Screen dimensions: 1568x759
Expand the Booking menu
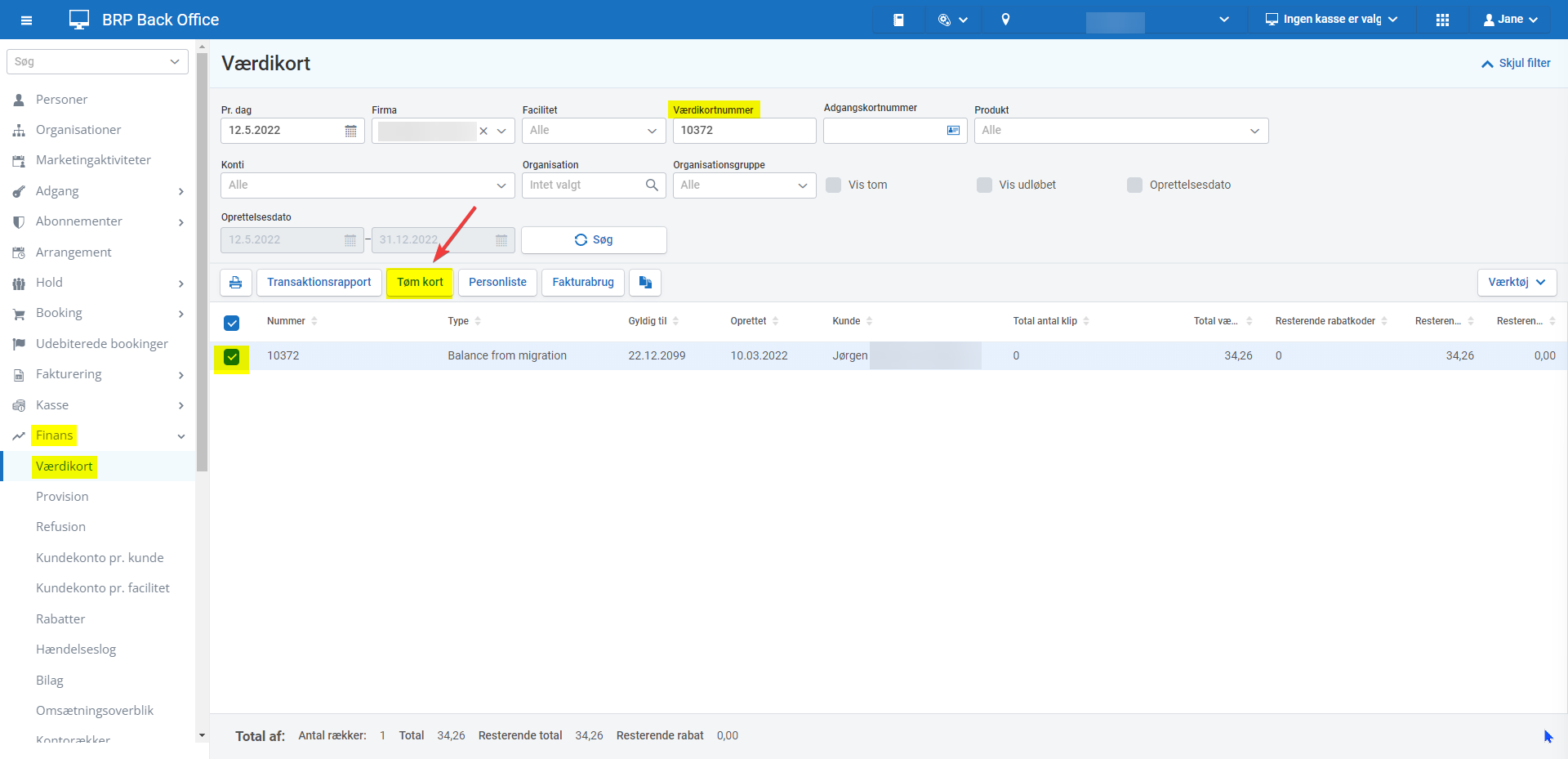pyautogui.click(x=98, y=312)
